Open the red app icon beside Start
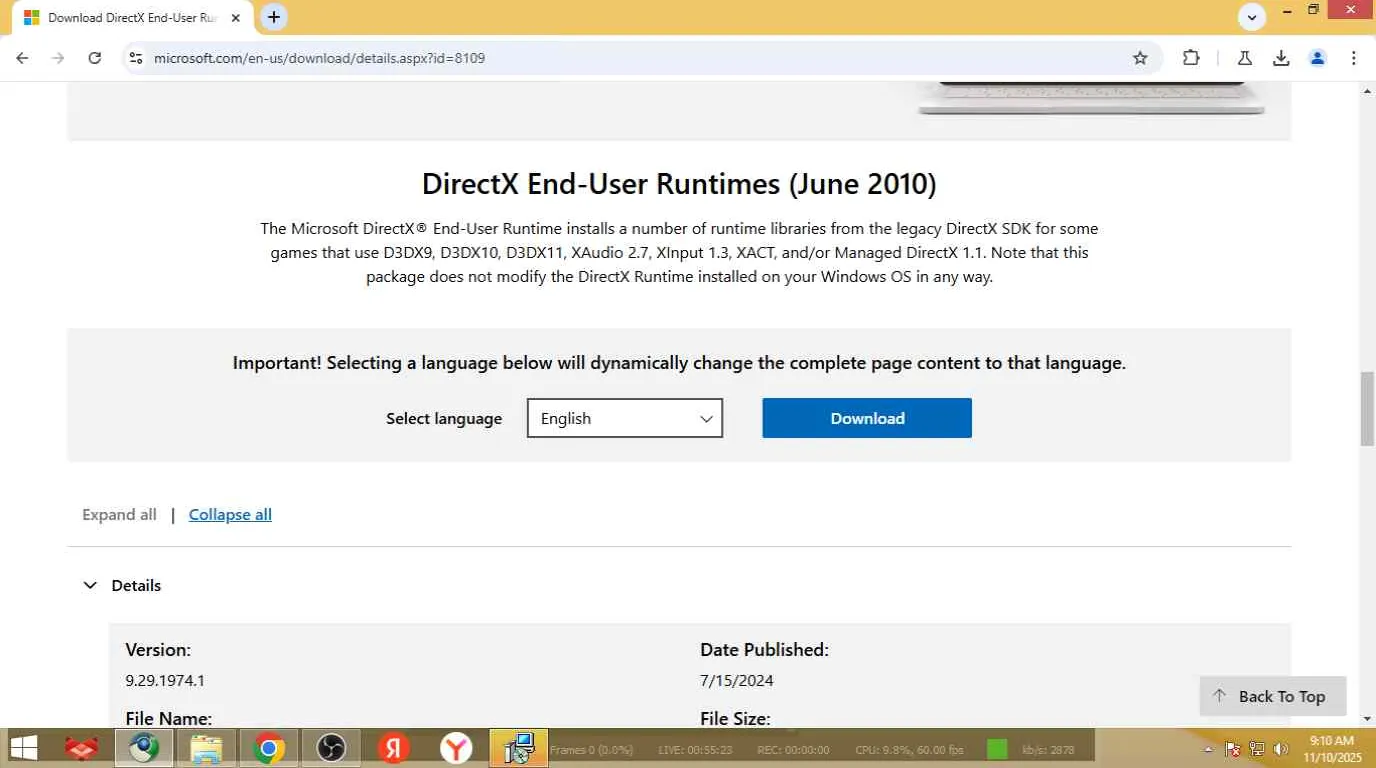 [82, 748]
